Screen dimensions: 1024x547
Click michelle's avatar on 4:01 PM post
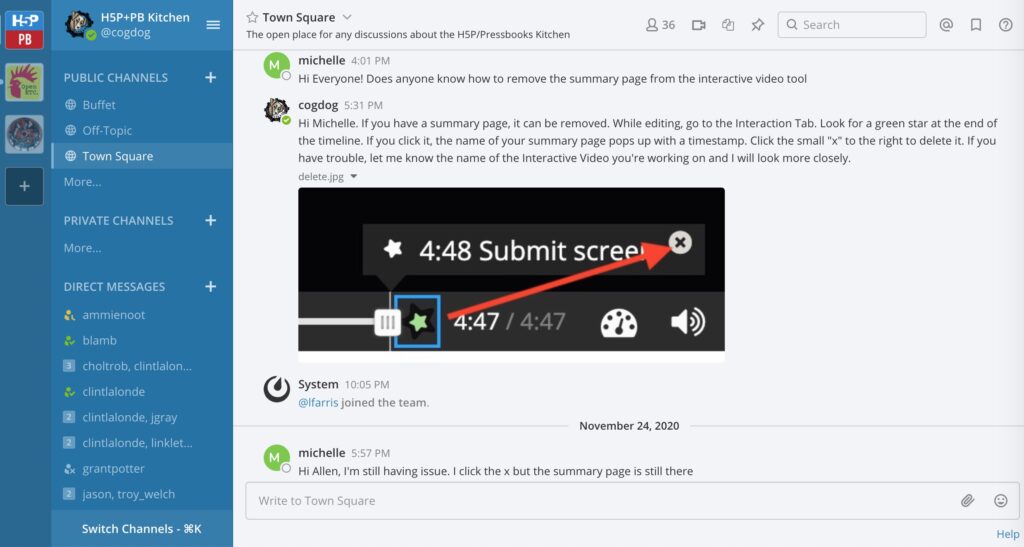[276, 65]
